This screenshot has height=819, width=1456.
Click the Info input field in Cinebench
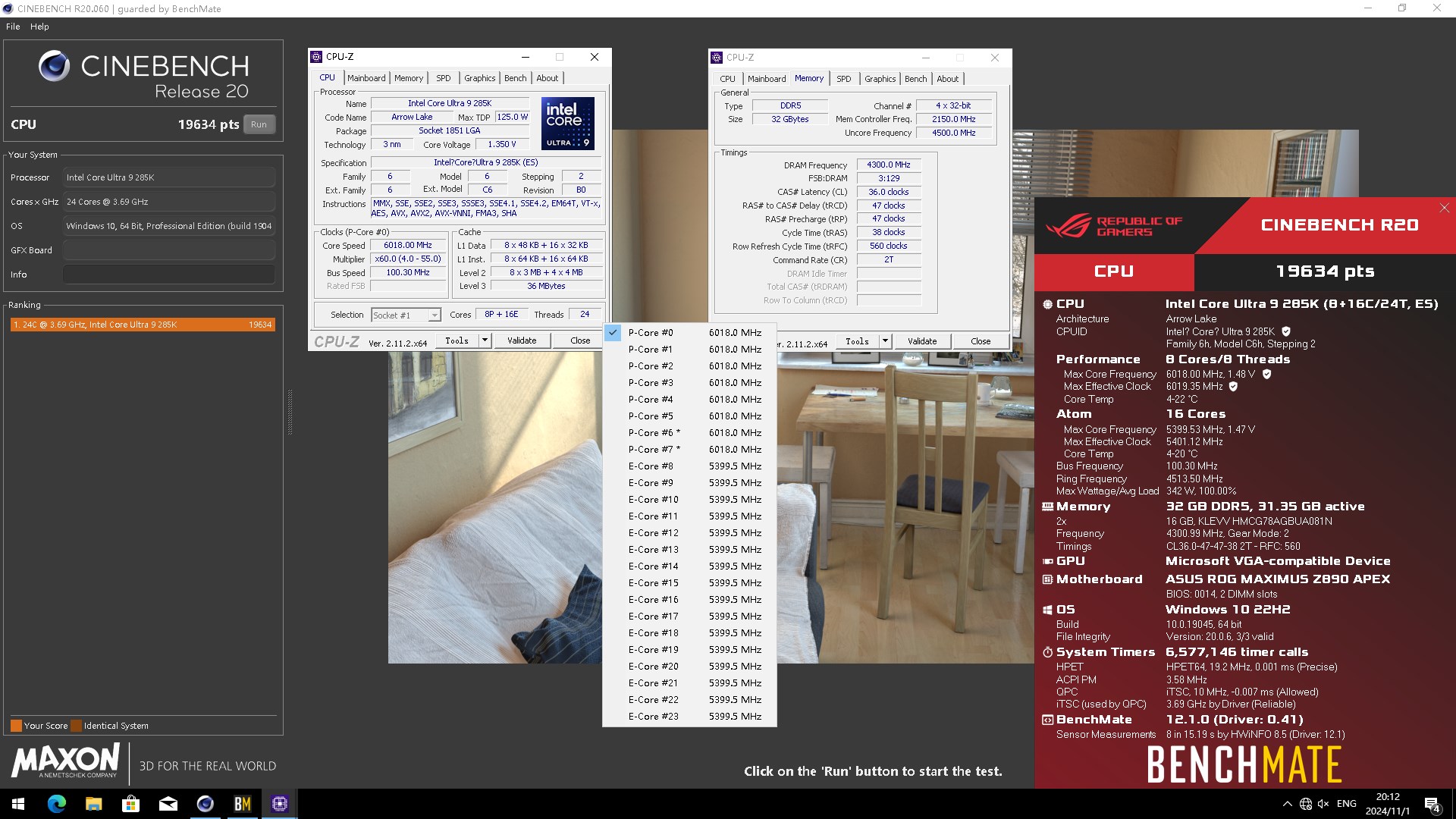tap(169, 275)
